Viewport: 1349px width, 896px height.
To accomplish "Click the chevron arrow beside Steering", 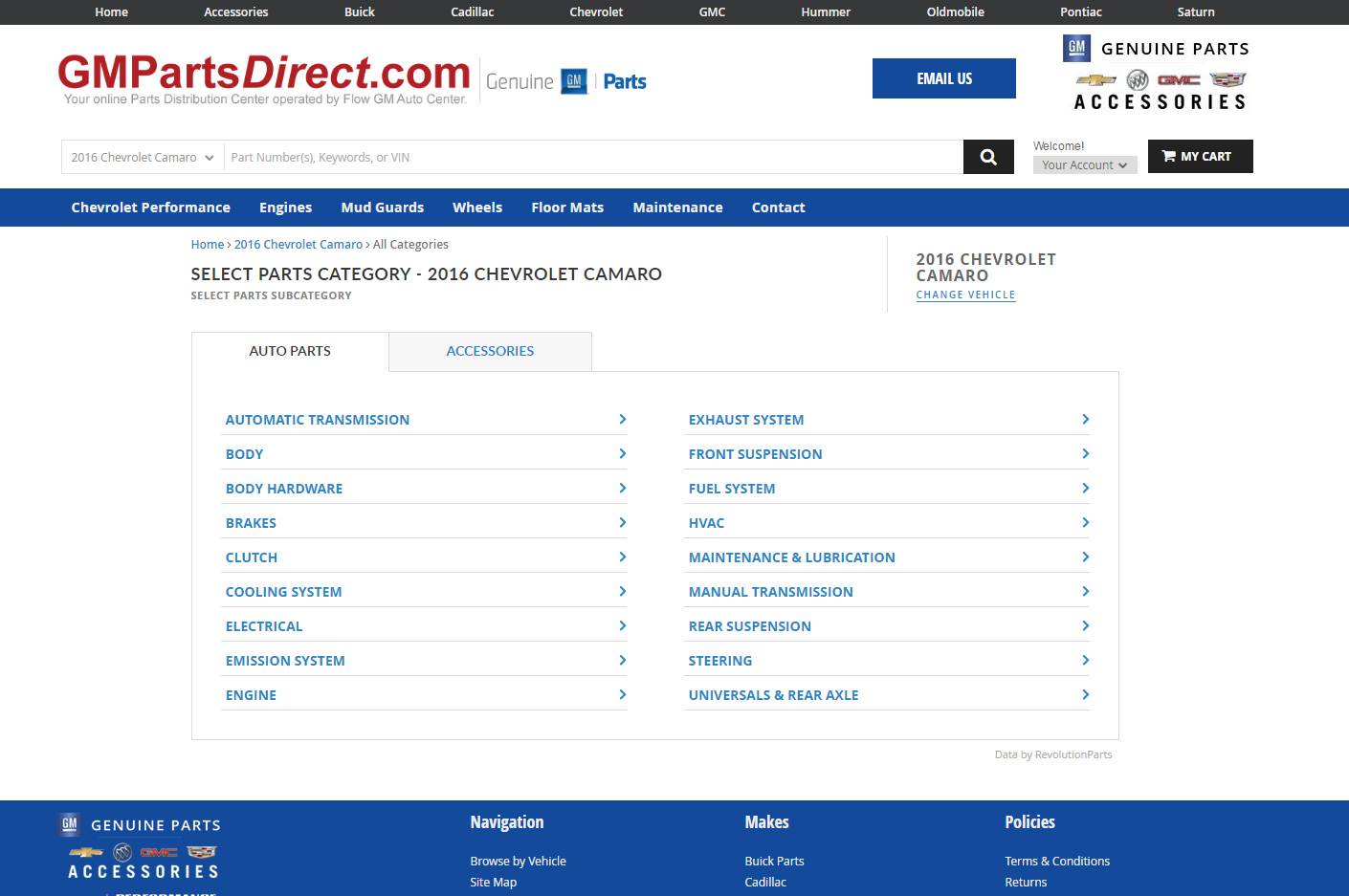I will [x=1085, y=660].
